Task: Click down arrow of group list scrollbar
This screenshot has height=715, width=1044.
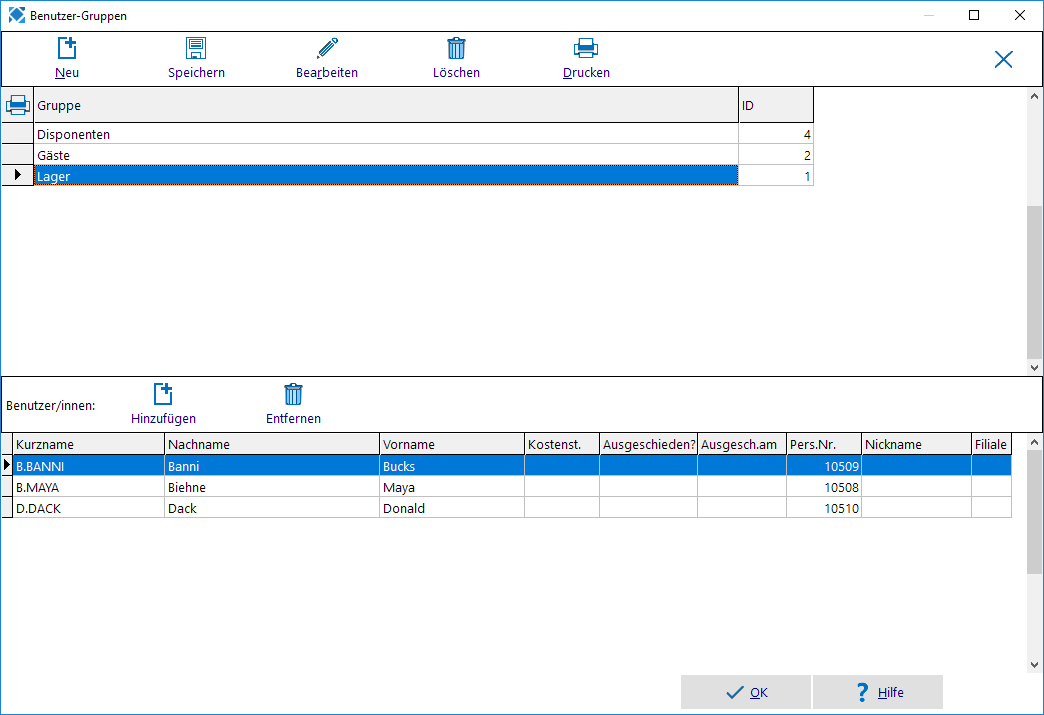Action: pyautogui.click(x=1034, y=367)
